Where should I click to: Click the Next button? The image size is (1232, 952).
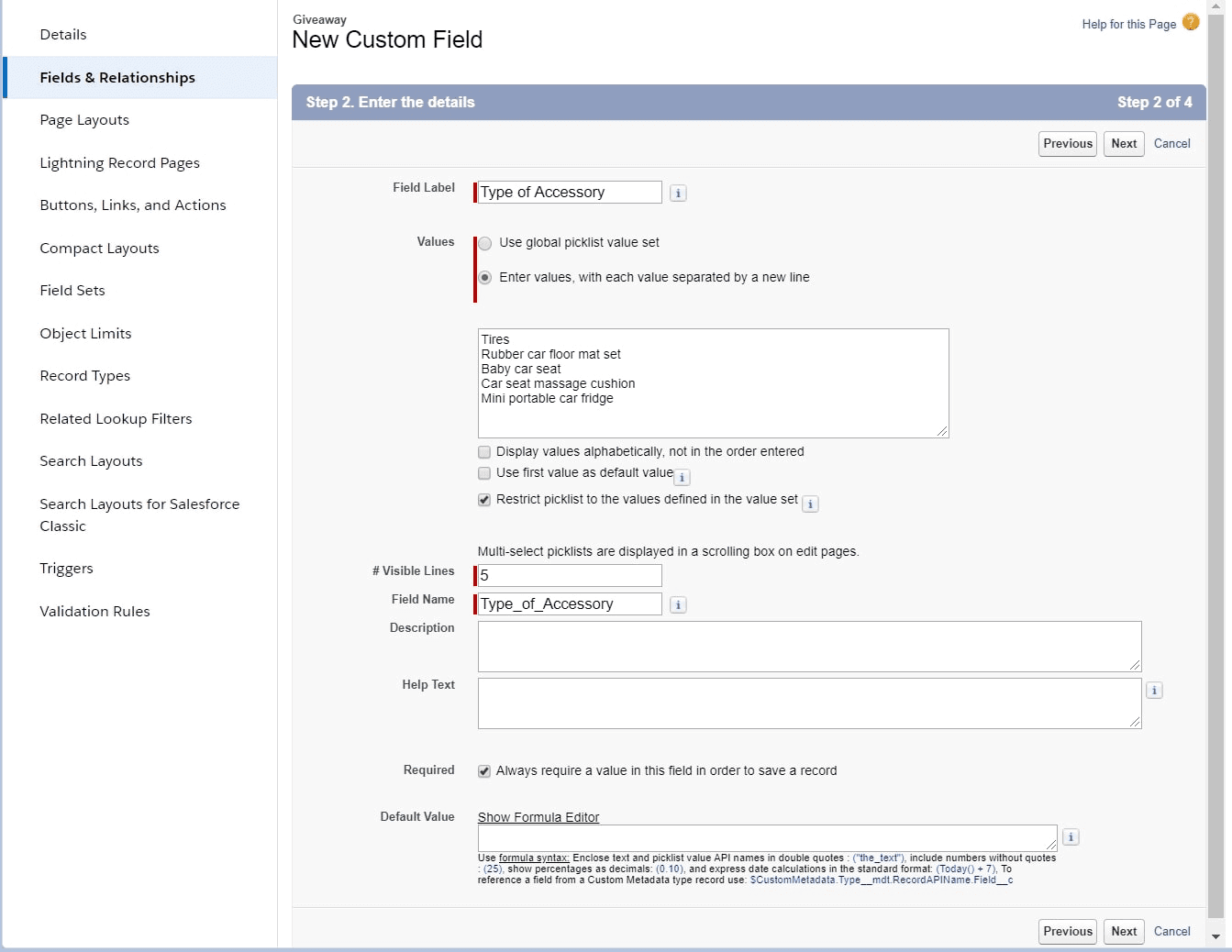coord(1124,143)
